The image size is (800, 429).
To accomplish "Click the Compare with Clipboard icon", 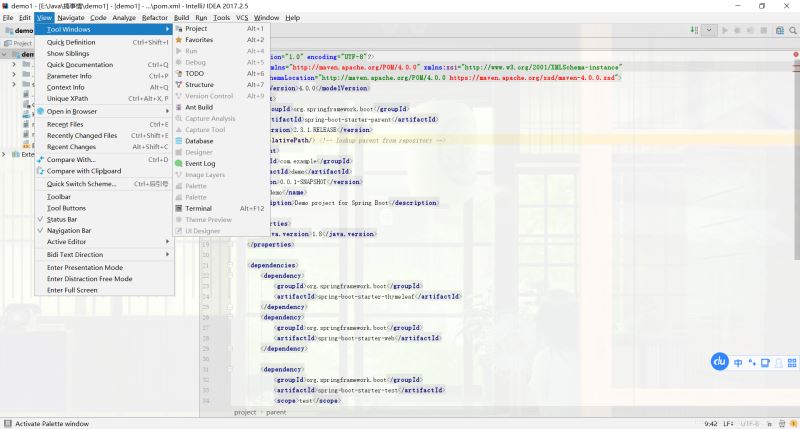I will [x=40, y=171].
